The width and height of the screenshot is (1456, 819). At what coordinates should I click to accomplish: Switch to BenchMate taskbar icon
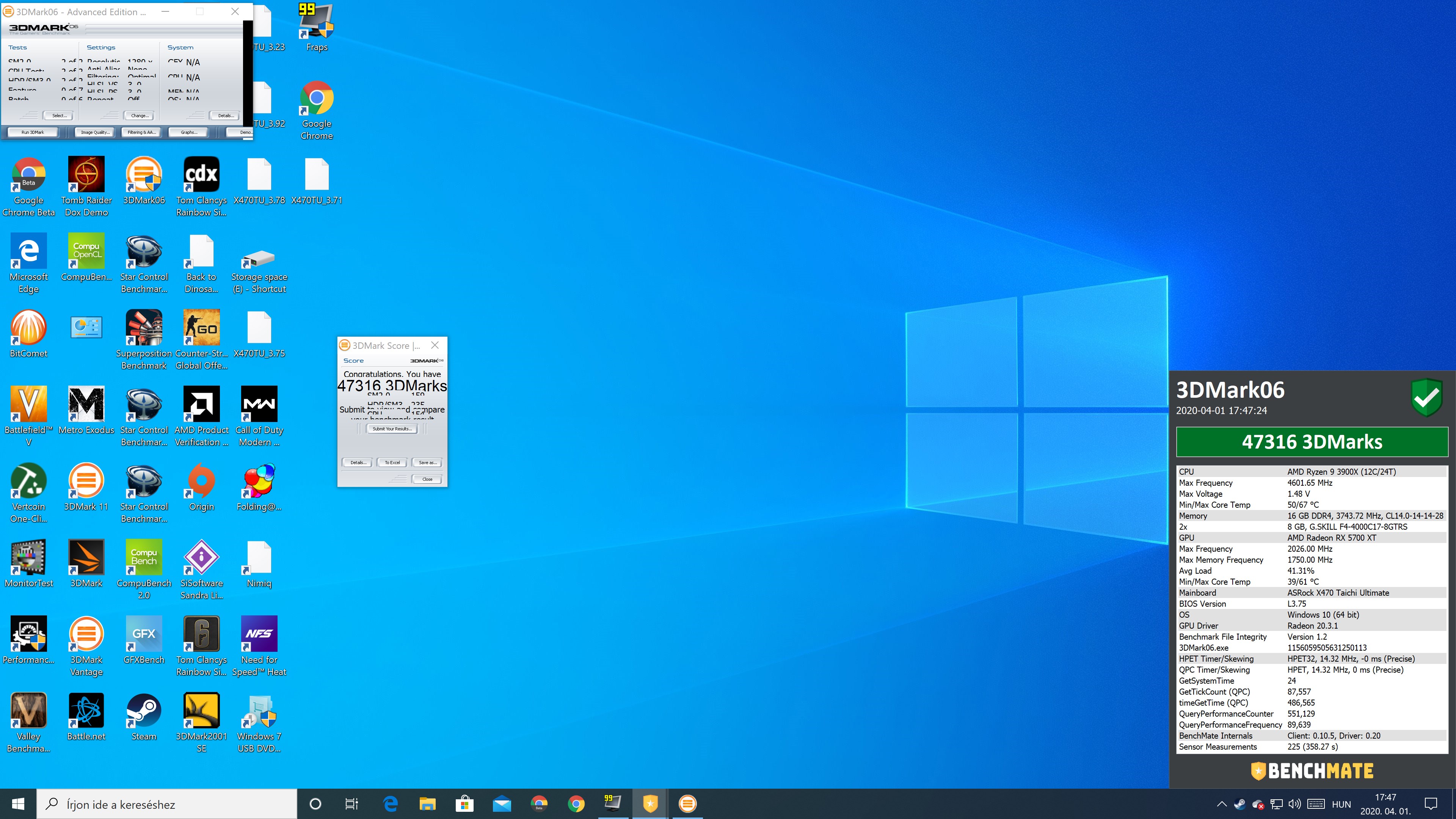click(x=650, y=804)
